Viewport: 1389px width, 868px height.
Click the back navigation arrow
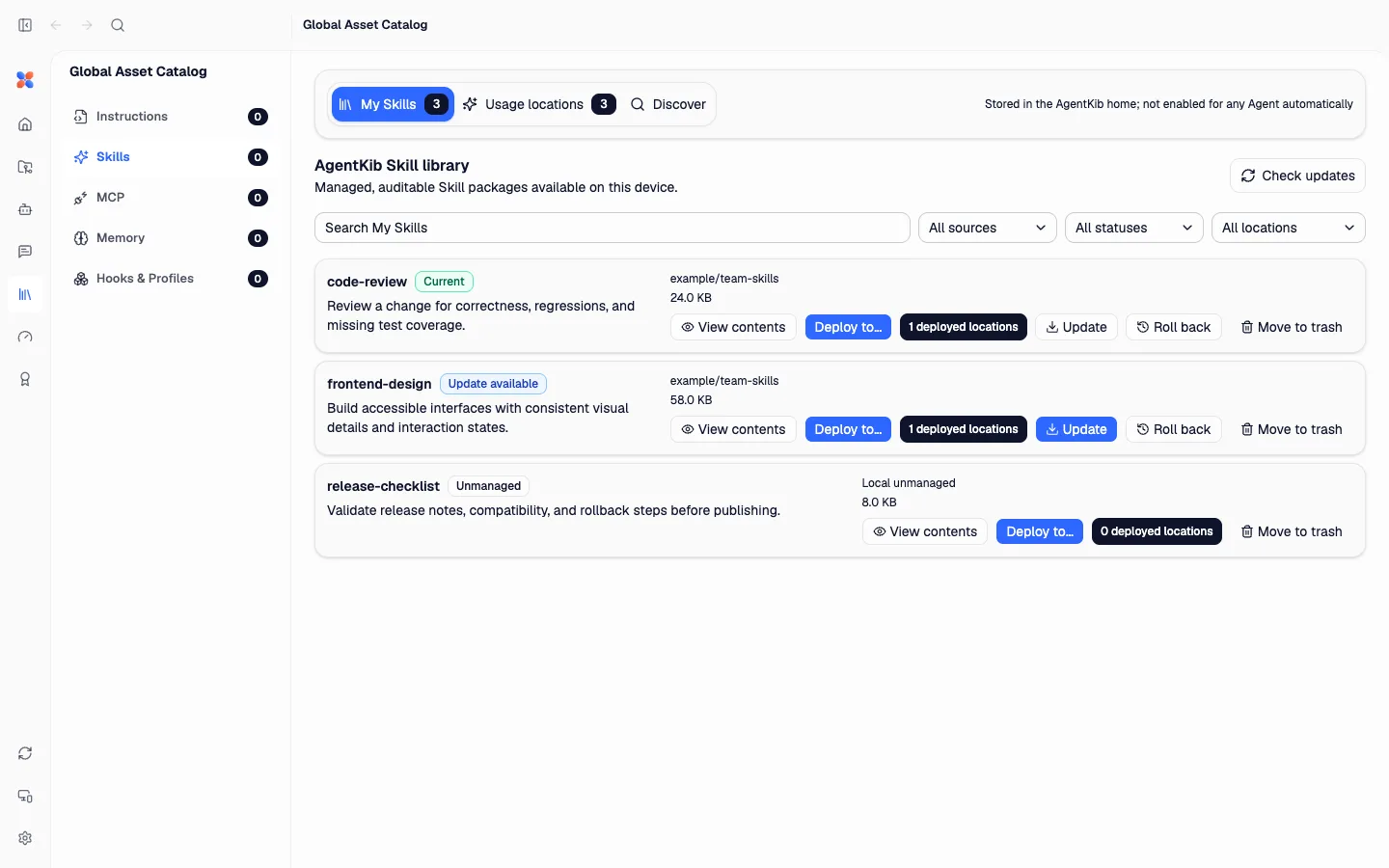[x=56, y=25]
